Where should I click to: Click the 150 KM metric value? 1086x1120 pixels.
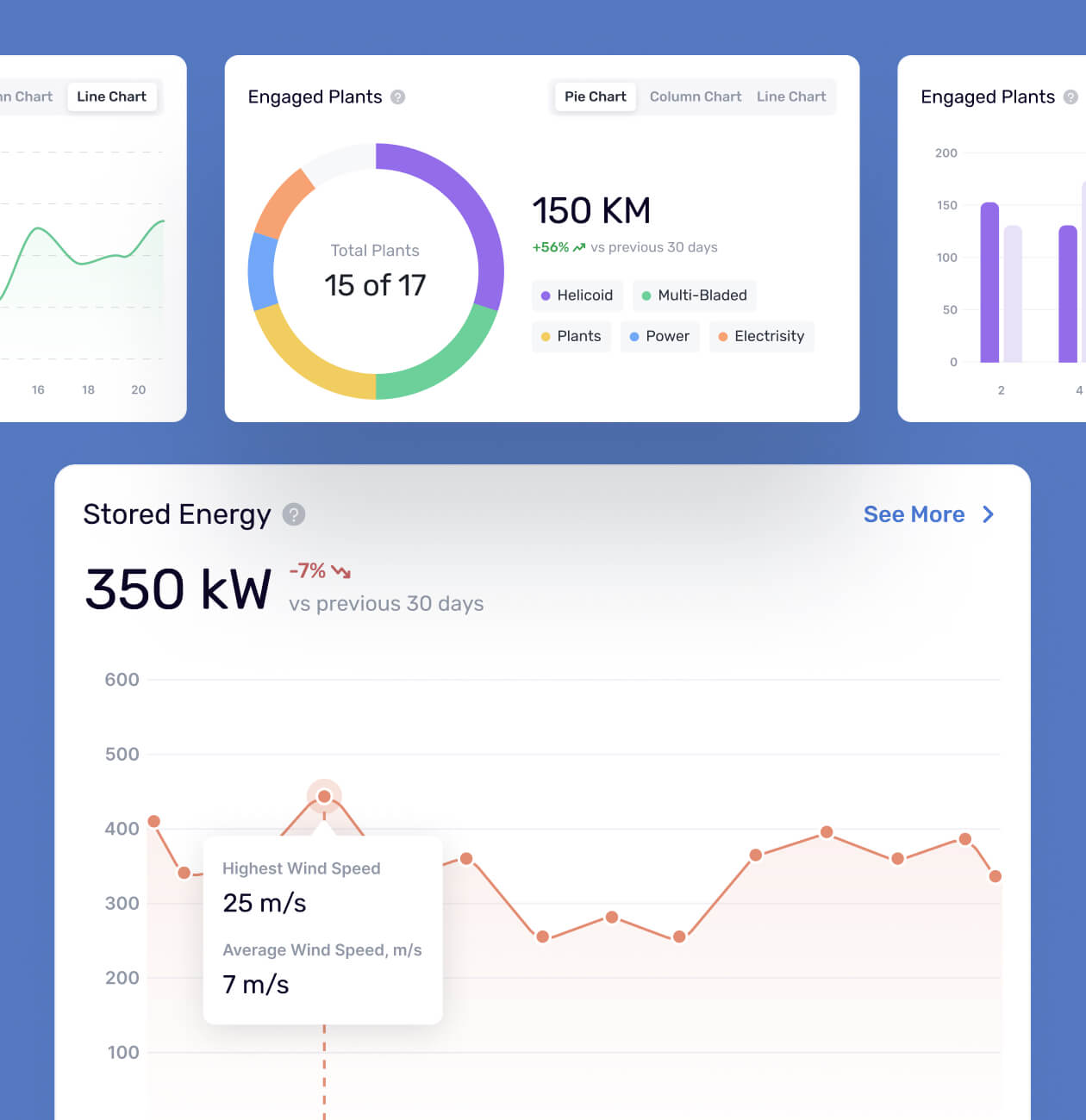(x=591, y=210)
